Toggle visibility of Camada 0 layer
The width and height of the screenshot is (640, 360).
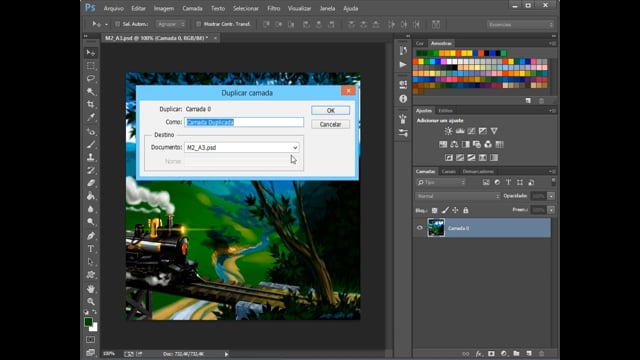coord(420,228)
